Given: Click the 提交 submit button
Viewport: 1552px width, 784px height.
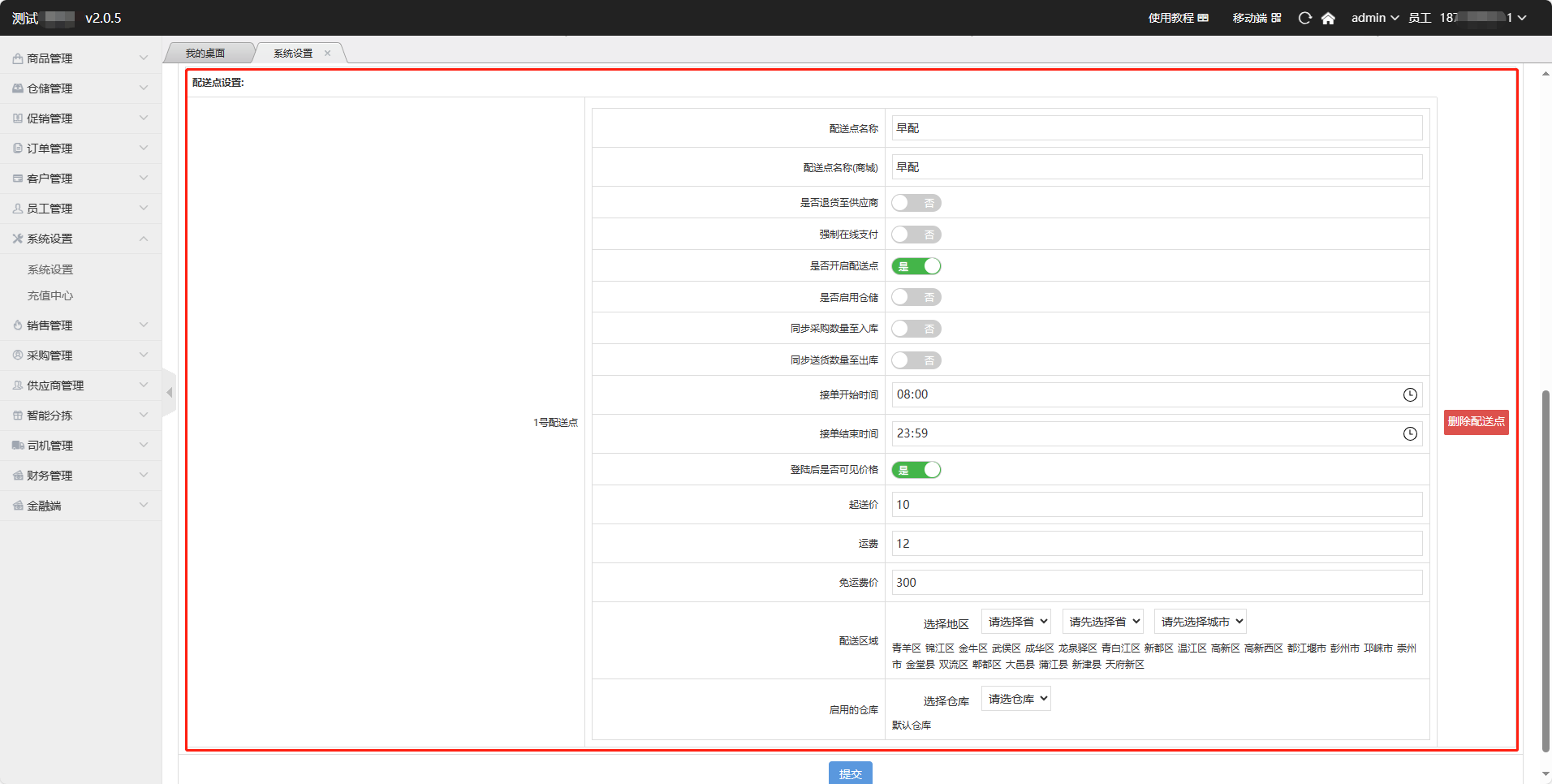Looking at the screenshot, I should coord(850,773).
